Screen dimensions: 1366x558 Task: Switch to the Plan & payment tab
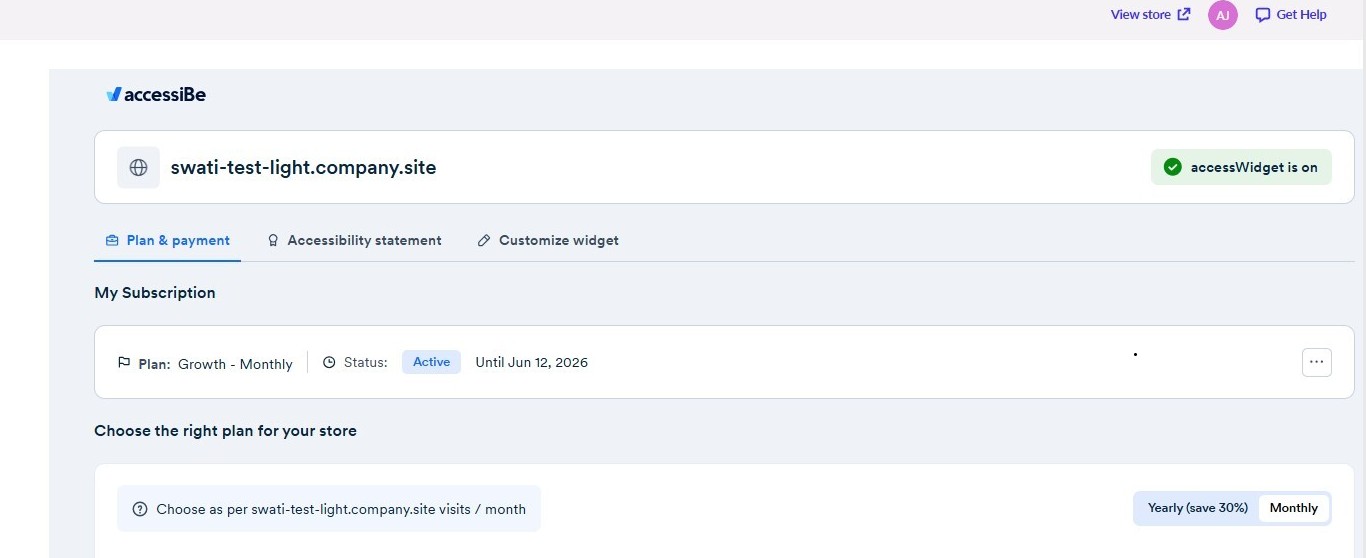click(x=168, y=241)
